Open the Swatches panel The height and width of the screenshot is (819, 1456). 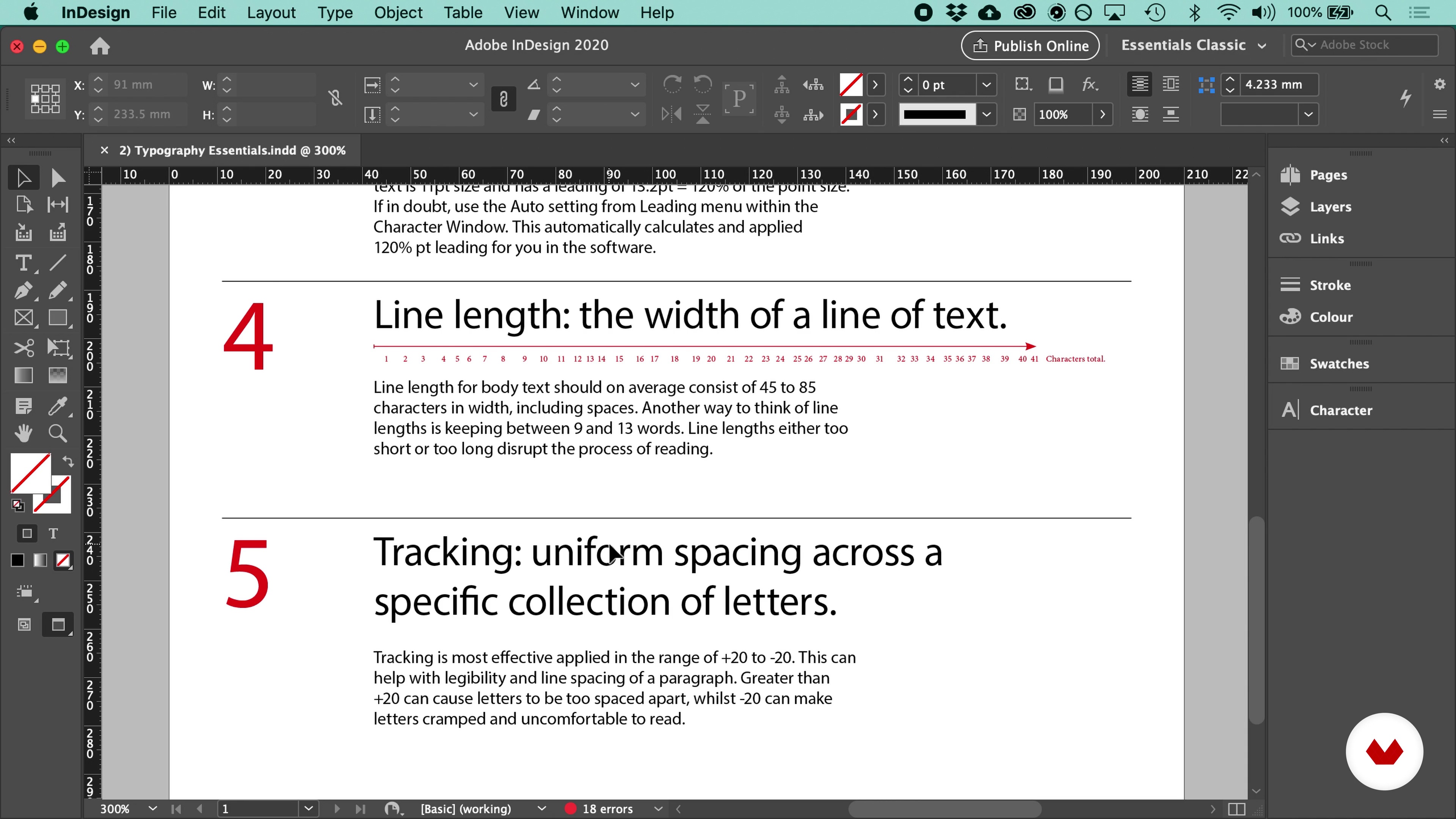click(1339, 364)
